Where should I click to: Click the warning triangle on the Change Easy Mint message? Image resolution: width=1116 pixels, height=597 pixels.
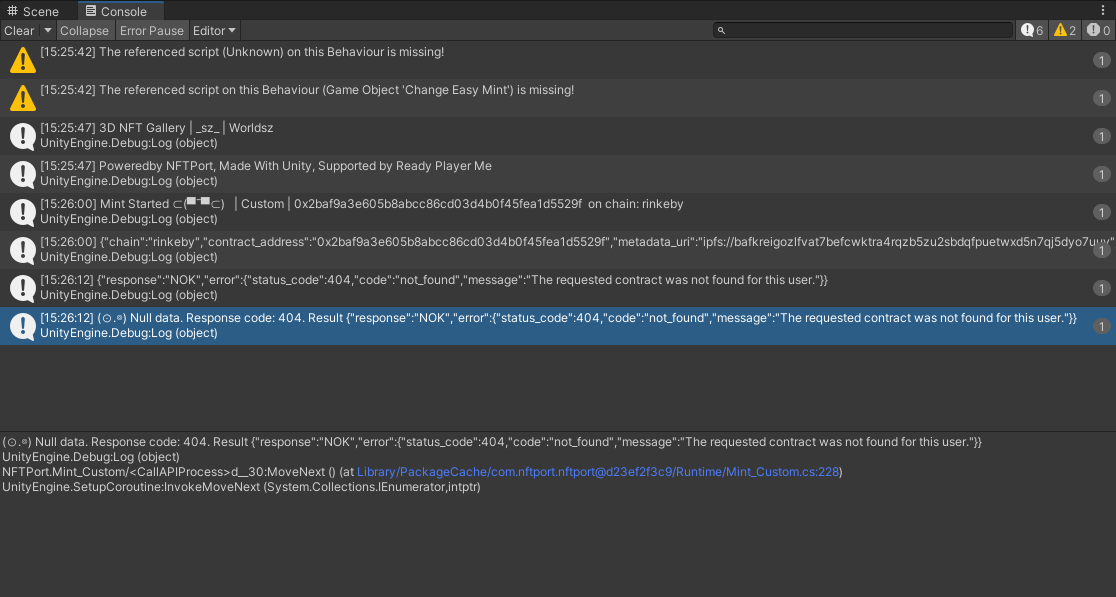pyautogui.click(x=21, y=98)
